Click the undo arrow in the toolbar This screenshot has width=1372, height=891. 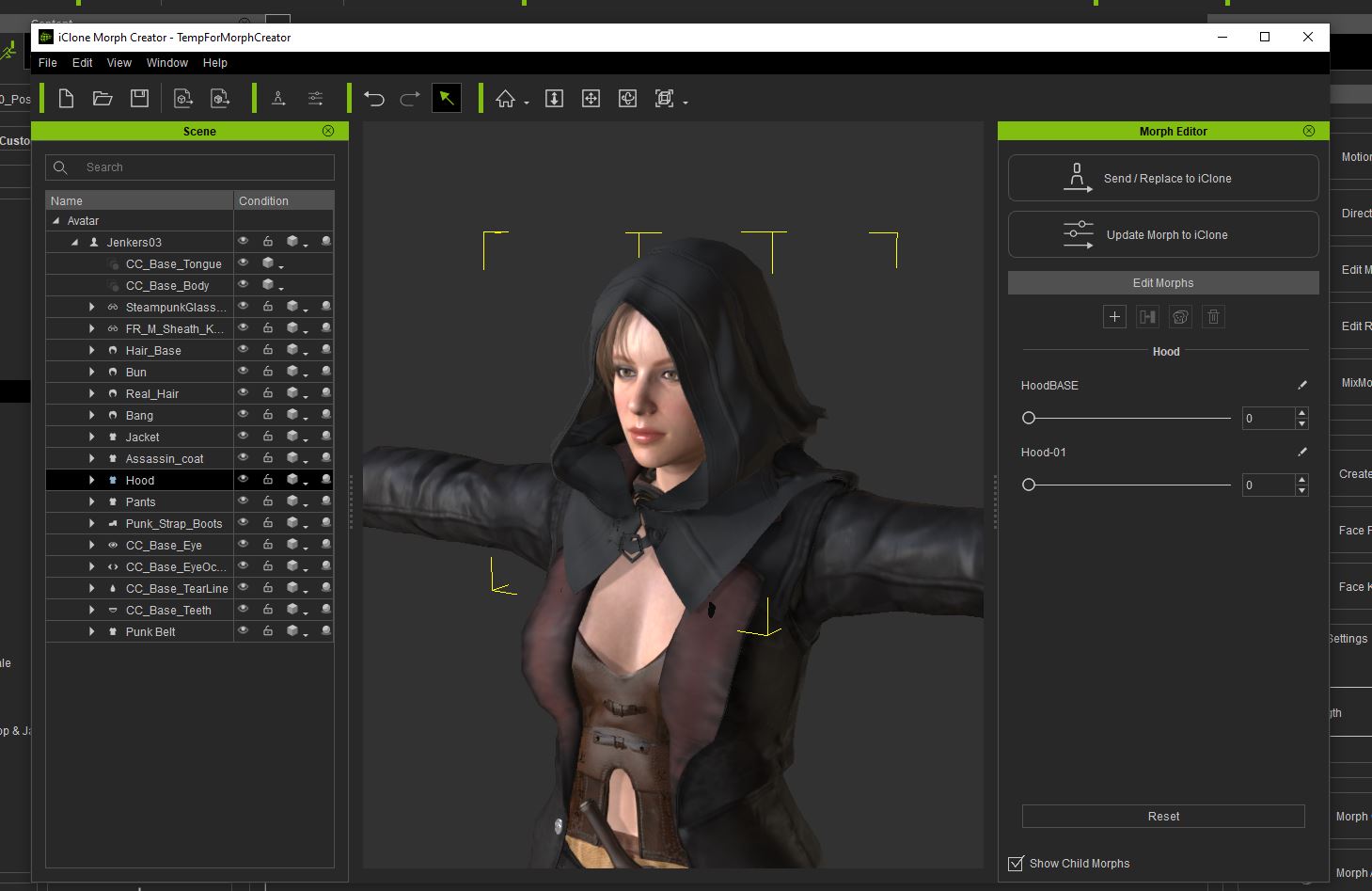pos(374,99)
